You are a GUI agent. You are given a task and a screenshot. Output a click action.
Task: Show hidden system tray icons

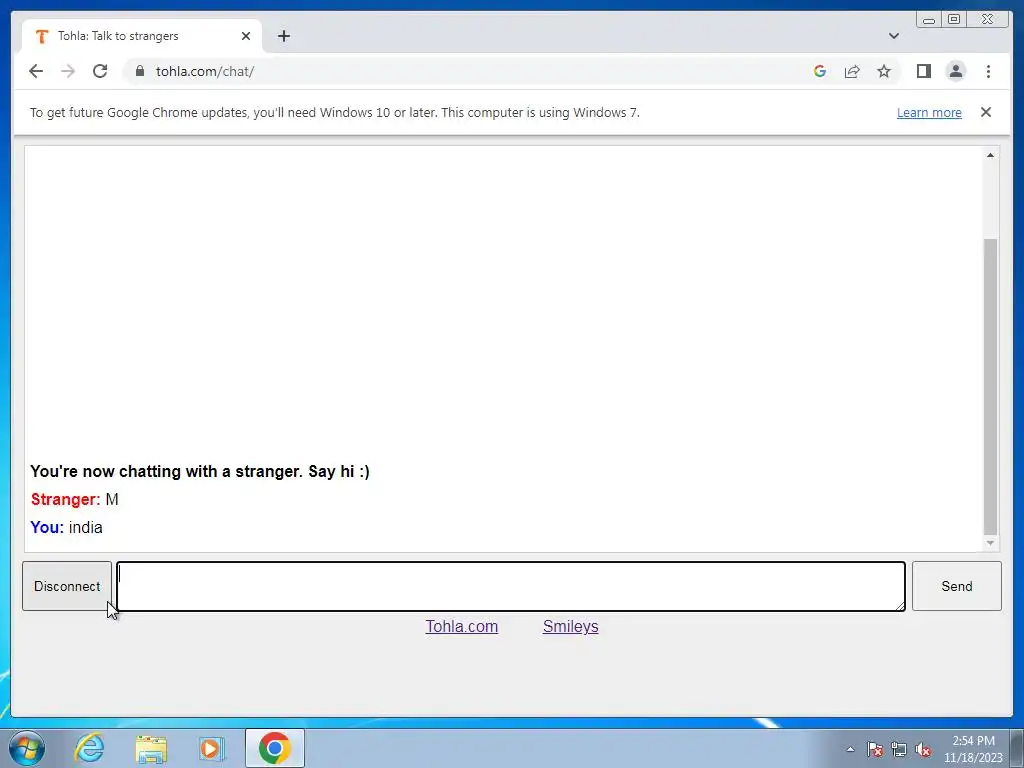click(850, 749)
